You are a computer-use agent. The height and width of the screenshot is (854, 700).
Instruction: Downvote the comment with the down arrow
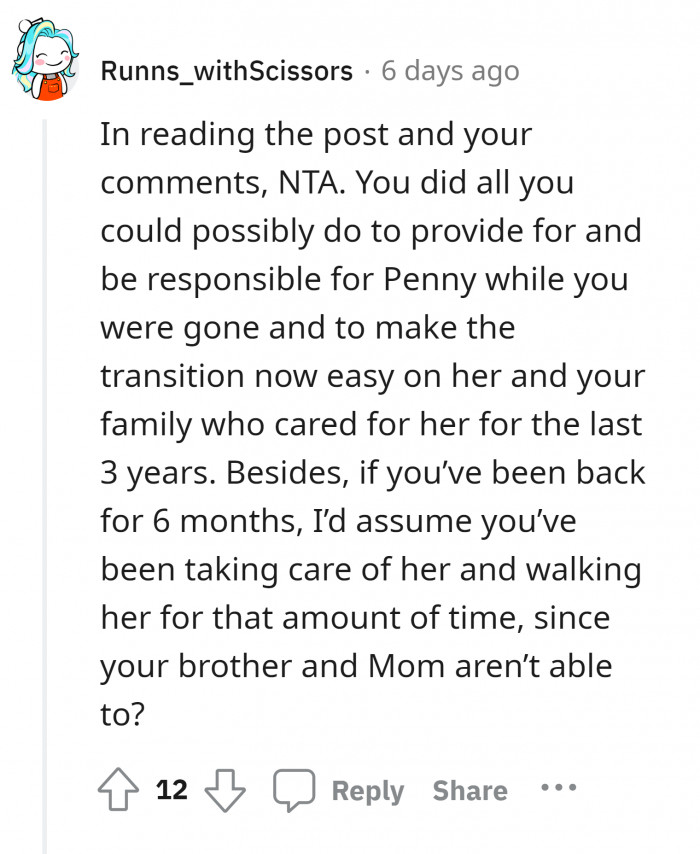227,790
